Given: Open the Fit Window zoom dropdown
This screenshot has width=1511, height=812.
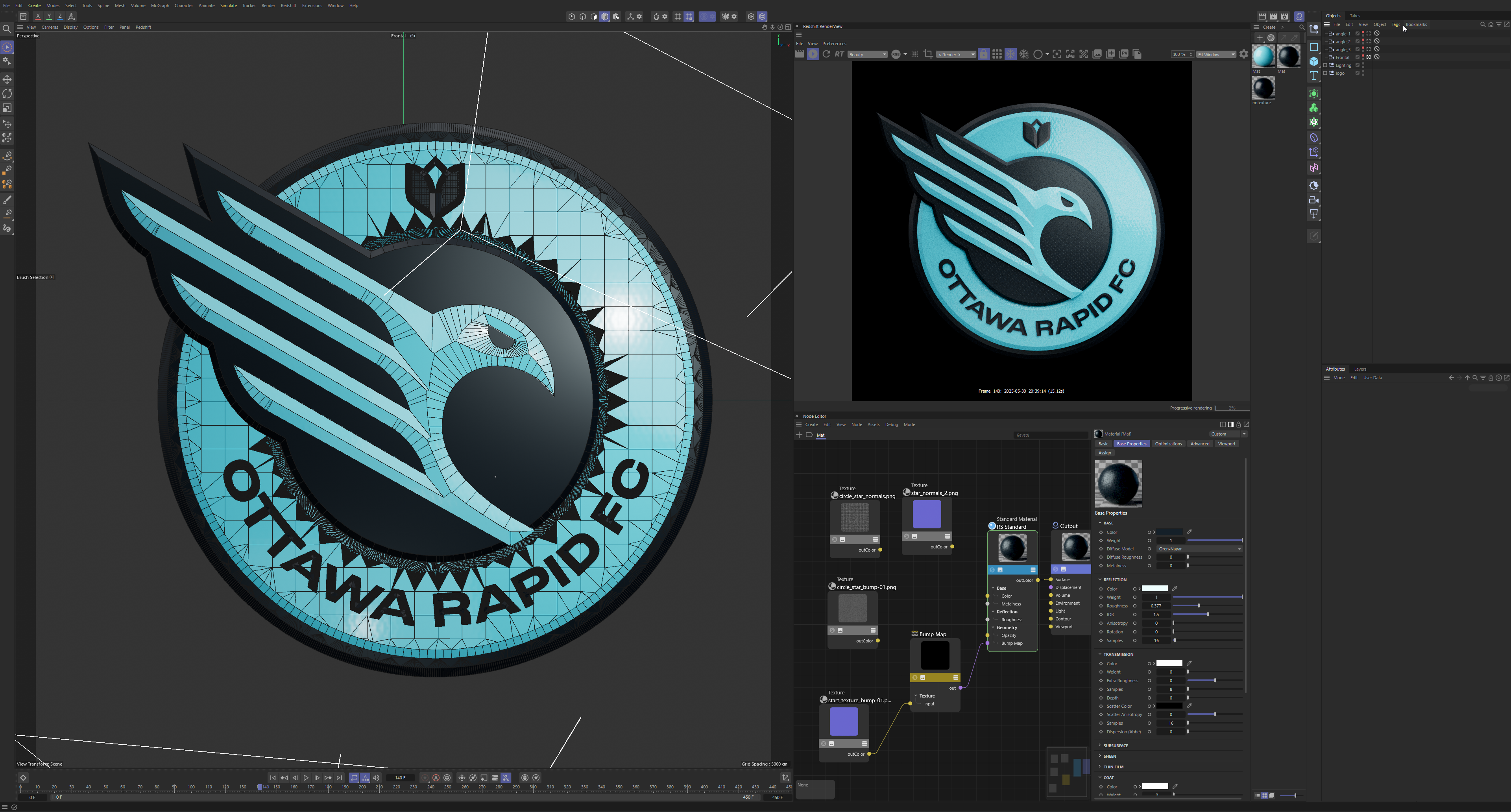Looking at the screenshot, I should (1216, 55).
